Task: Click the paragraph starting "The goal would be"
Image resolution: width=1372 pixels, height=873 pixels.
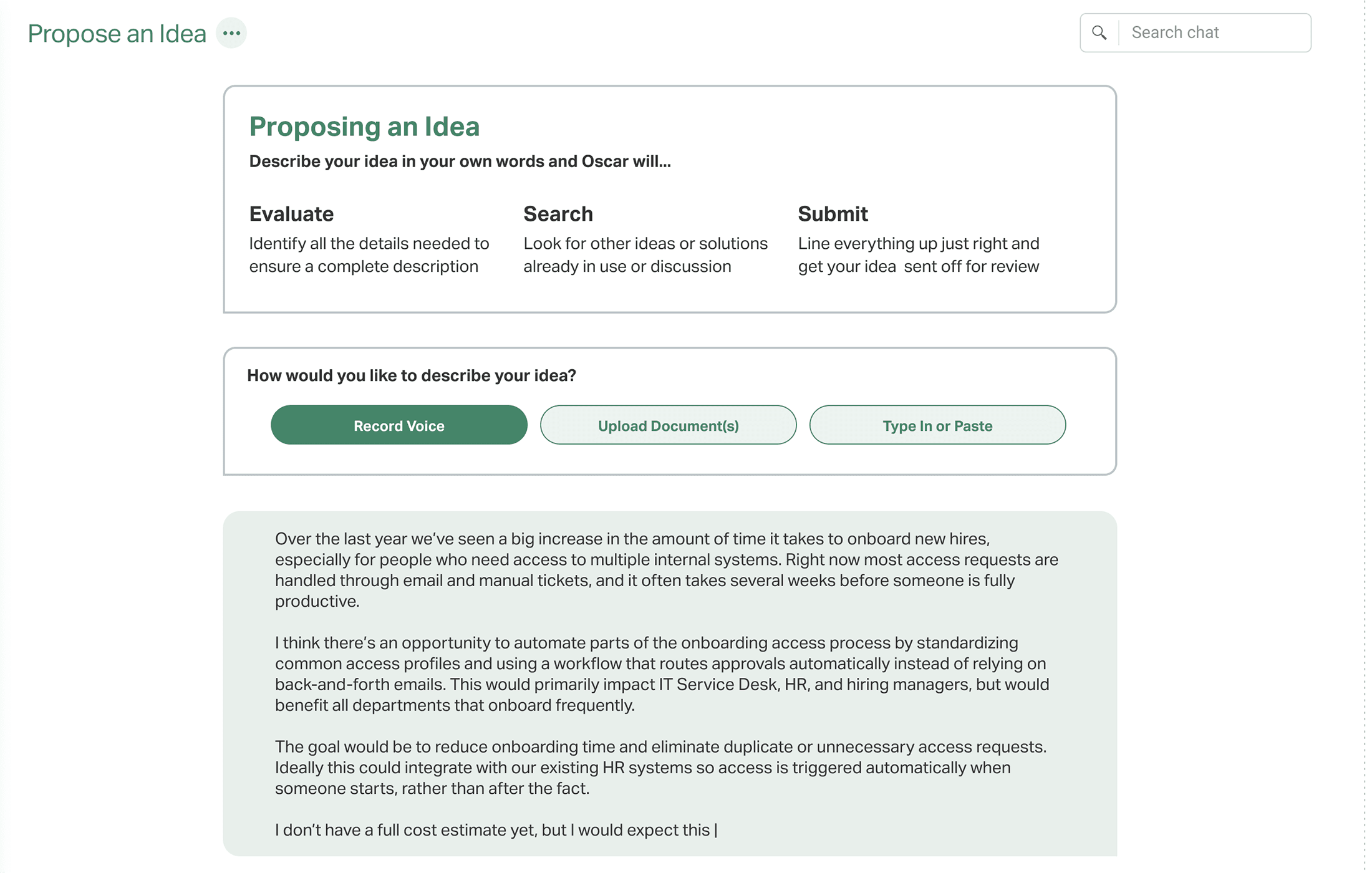Action: pyautogui.click(x=660, y=767)
